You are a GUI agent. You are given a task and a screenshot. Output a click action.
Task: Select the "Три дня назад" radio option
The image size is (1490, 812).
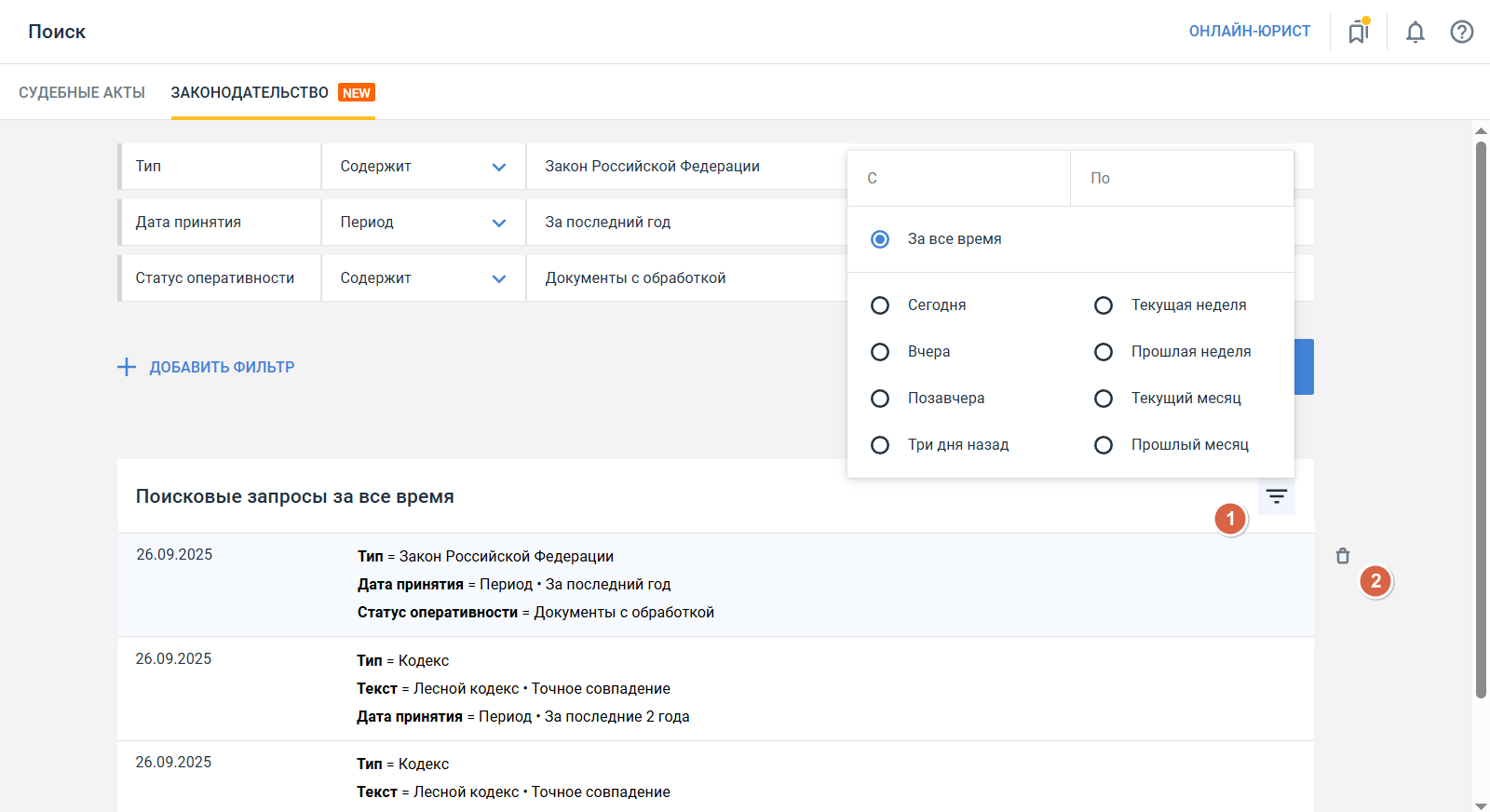(880, 445)
